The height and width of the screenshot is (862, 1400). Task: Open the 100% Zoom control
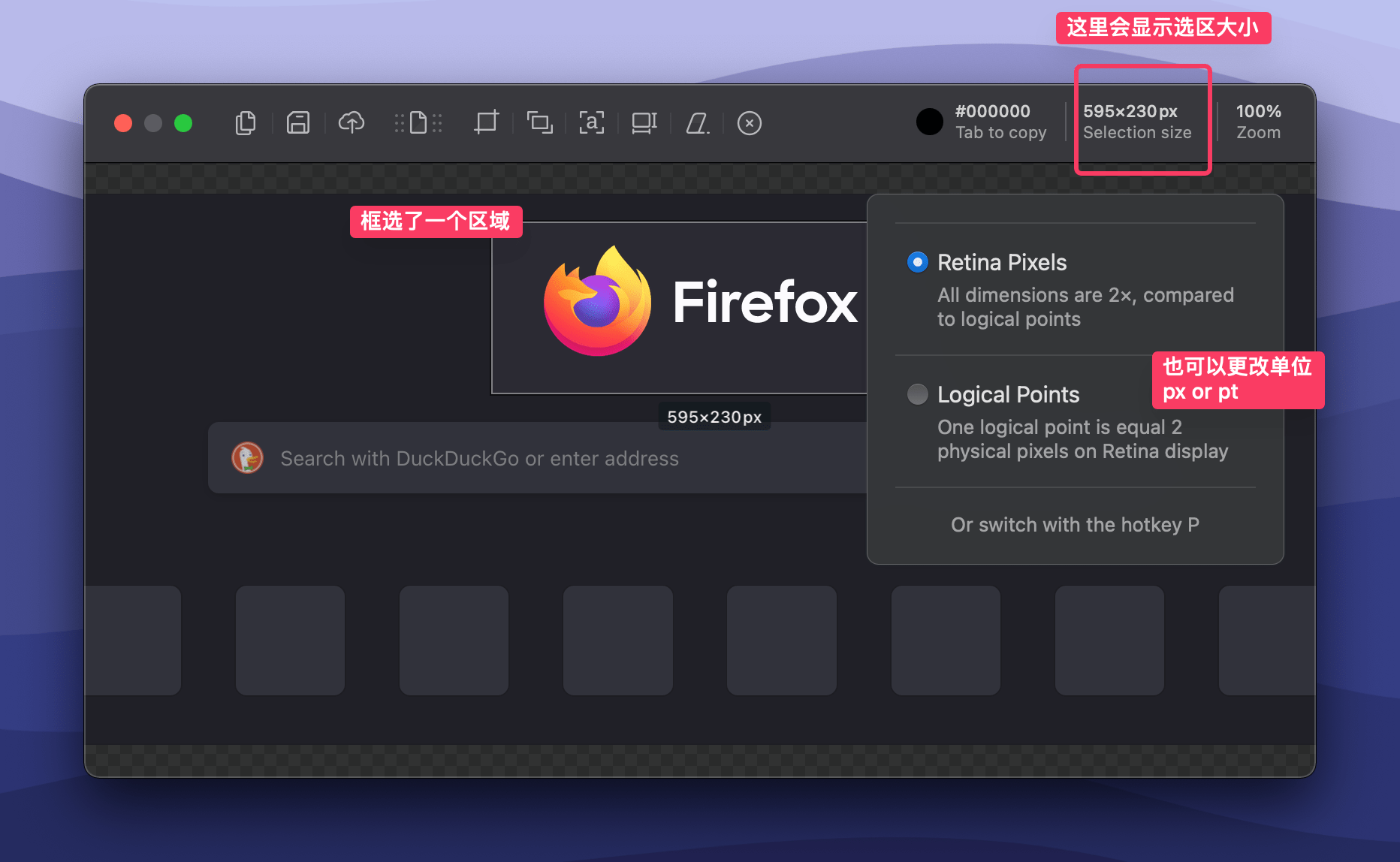click(1258, 122)
